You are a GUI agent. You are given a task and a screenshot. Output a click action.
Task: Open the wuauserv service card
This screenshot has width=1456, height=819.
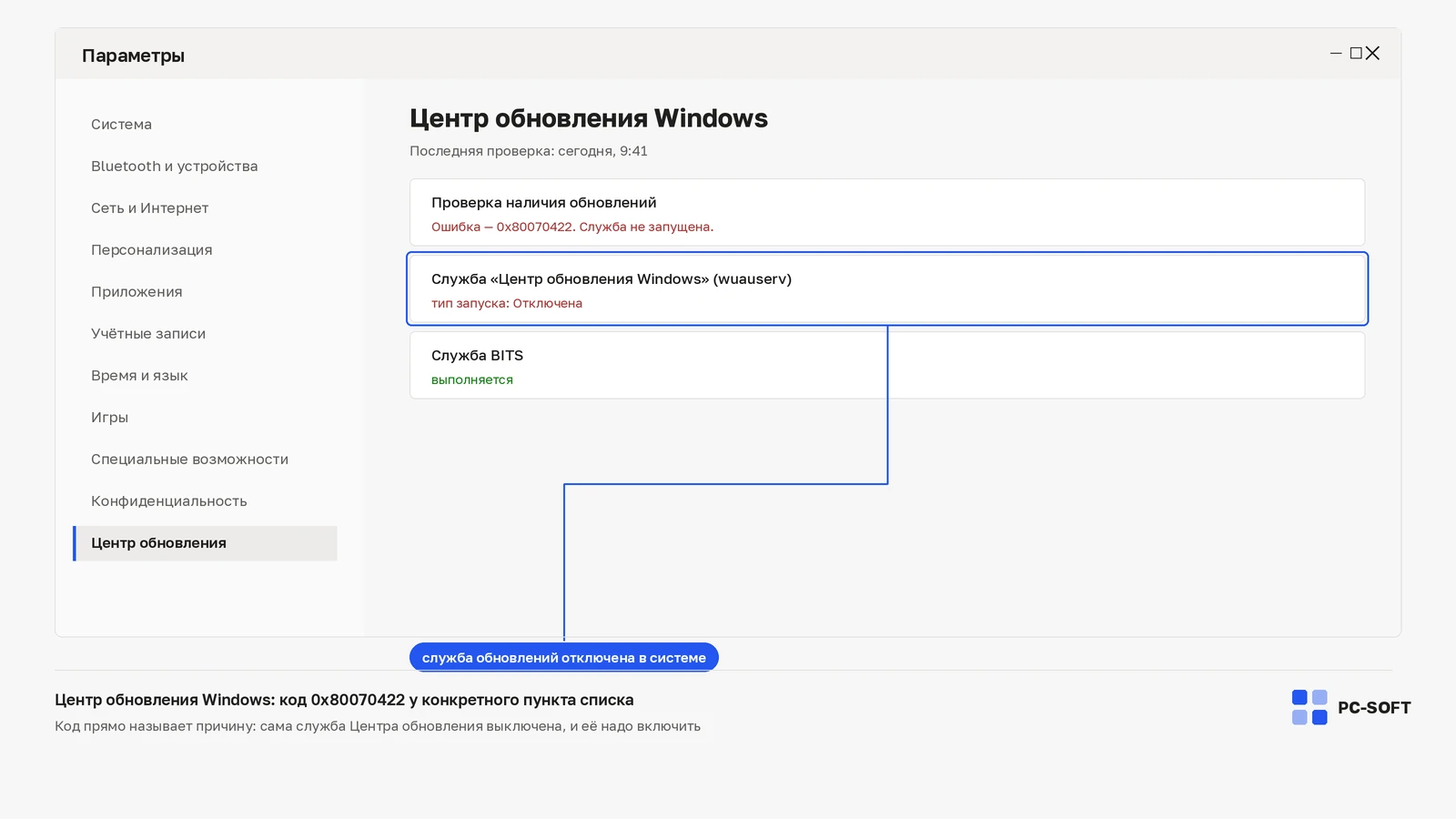point(887,288)
